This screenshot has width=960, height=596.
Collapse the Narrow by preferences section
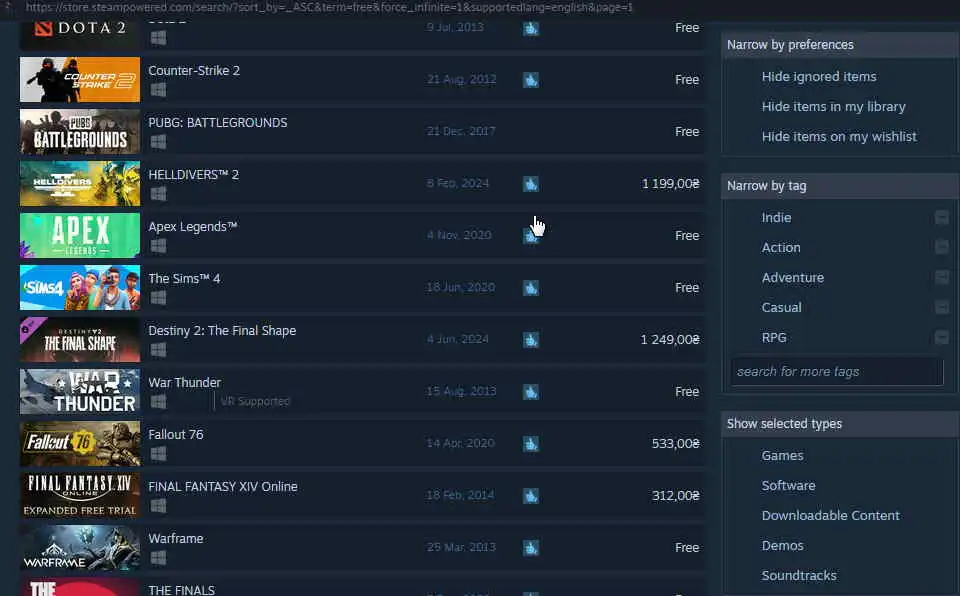840,45
